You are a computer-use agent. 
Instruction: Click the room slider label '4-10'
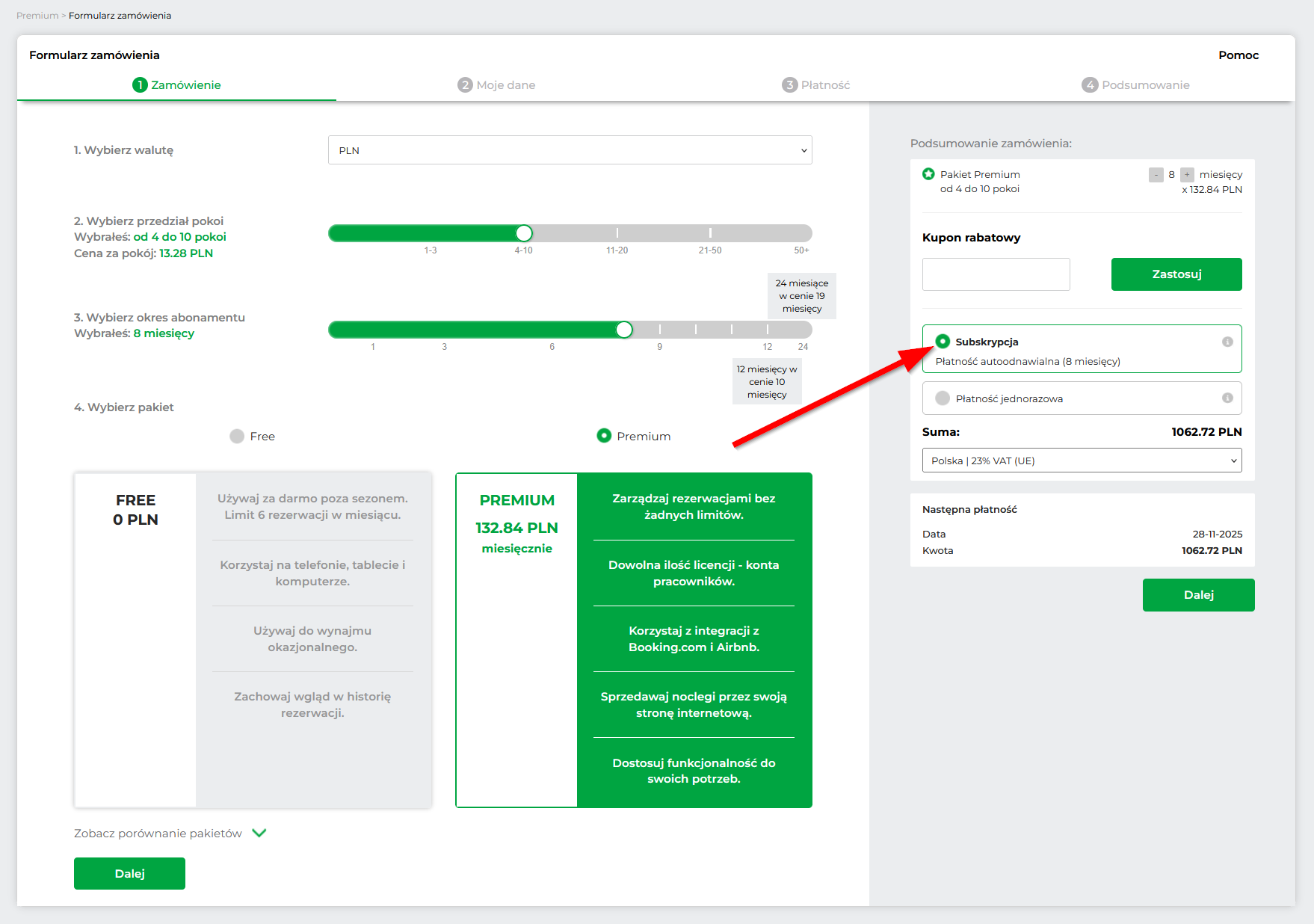pos(523,250)
